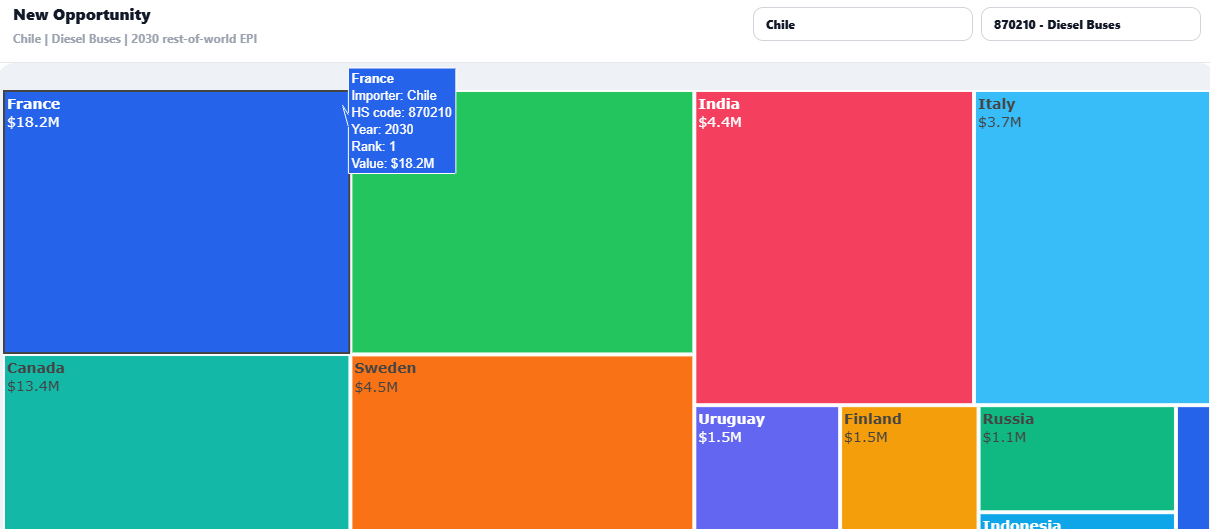This screenshot has width=1210, height=529.
Task: Click the green Russia $1.1M tile
Action: coord(1077,459)
